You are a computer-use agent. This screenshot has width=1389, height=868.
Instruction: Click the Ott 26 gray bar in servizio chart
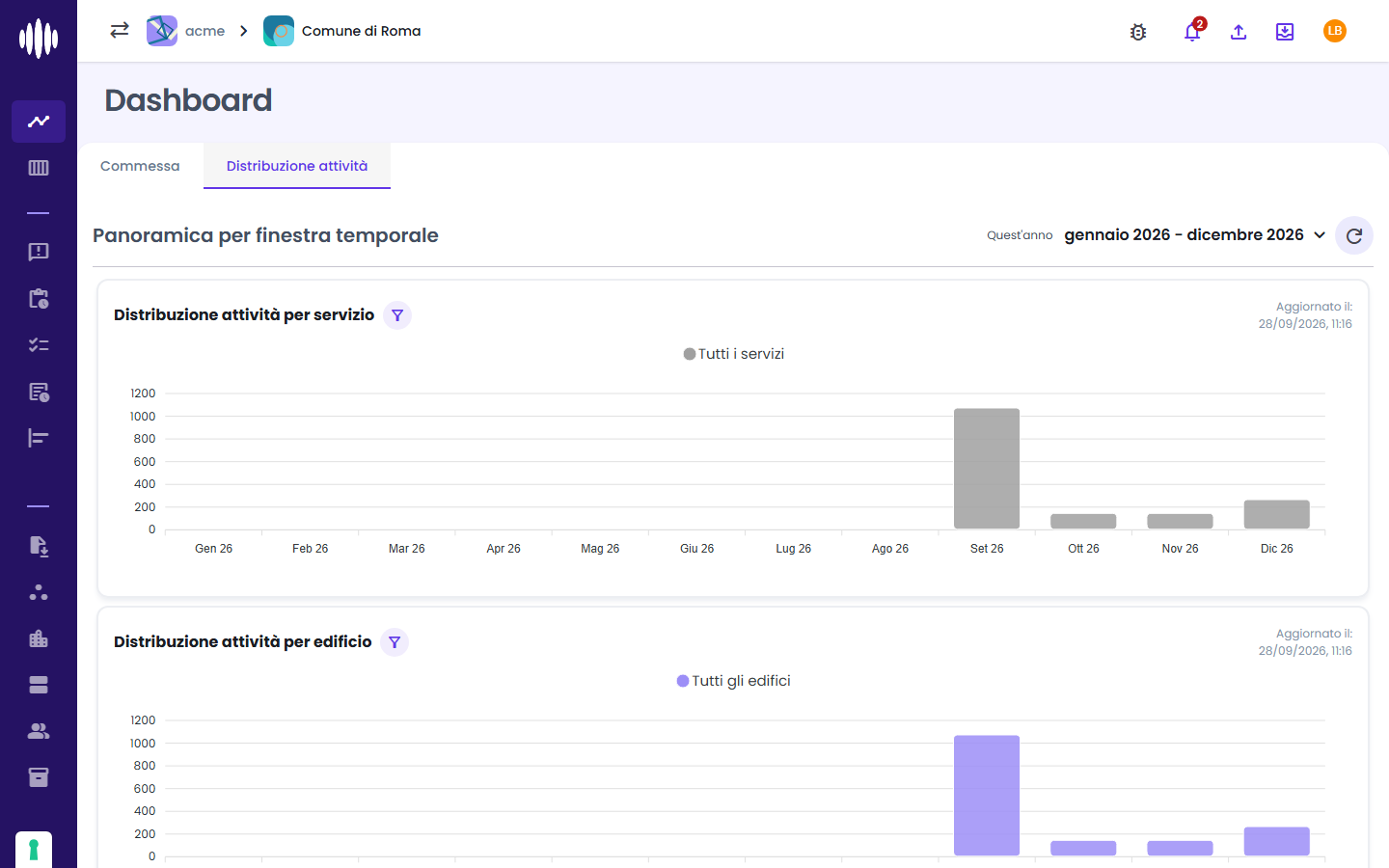point(1083,521)
